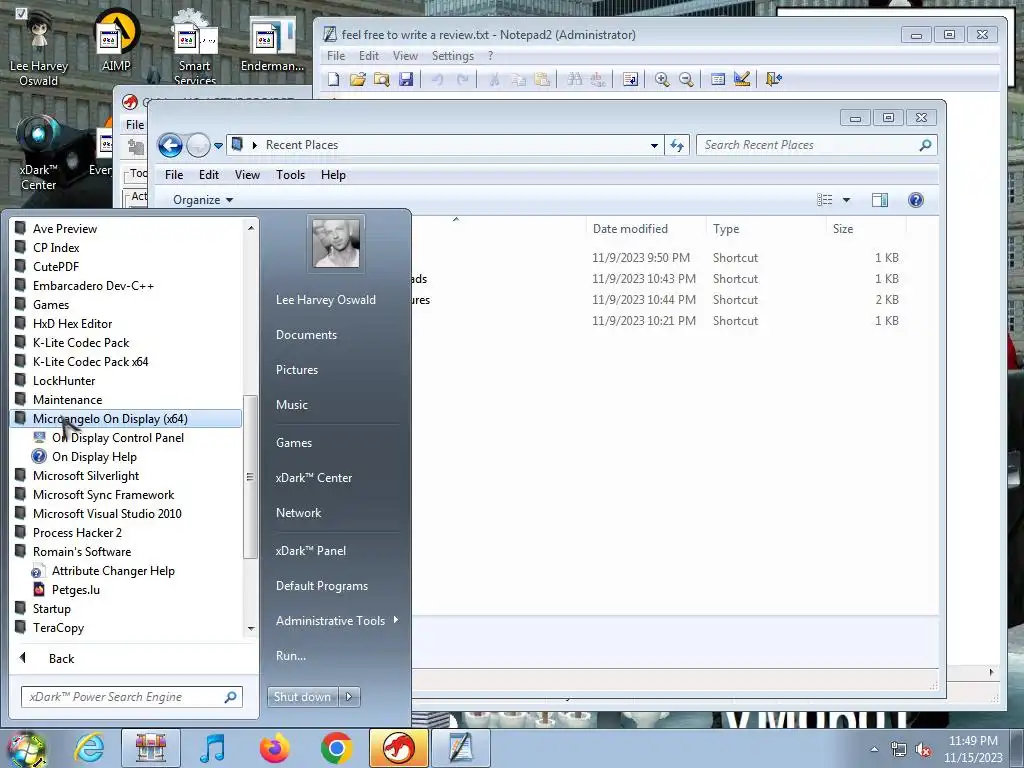Open the Organize dropdown in Explorer

tap(202, 200)
